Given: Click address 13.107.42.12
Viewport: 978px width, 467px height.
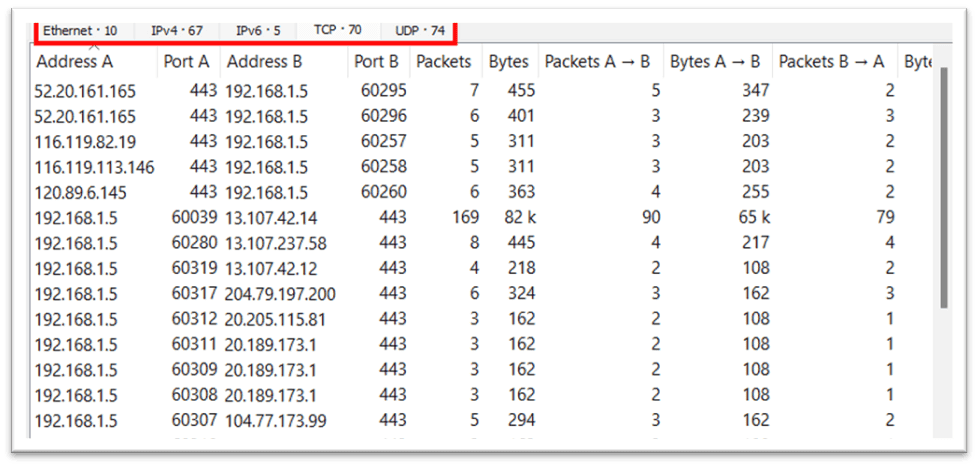Looking at the screenshot, I should pos(271,269).
